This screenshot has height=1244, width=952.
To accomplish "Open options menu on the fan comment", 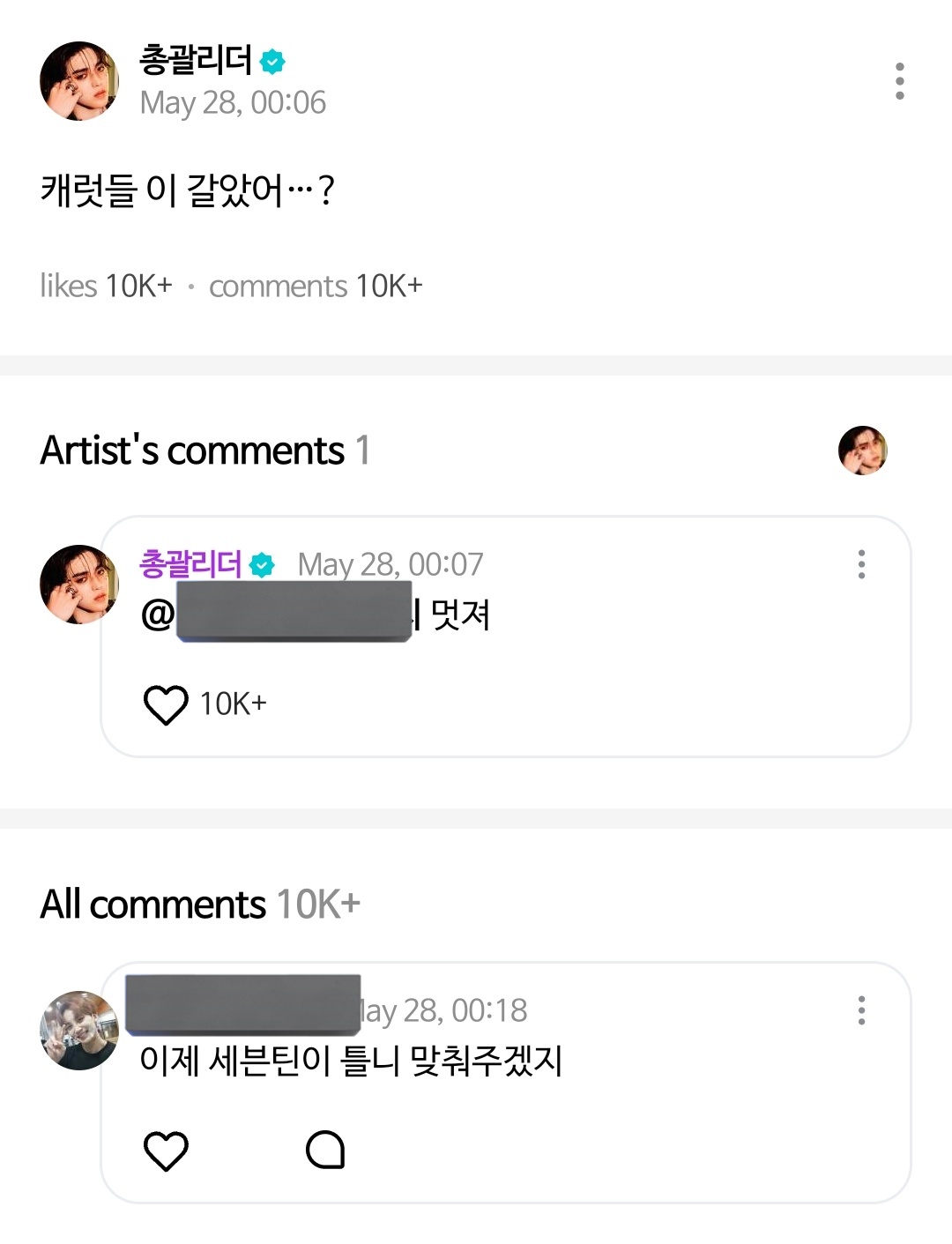I will click(861, 1010).
